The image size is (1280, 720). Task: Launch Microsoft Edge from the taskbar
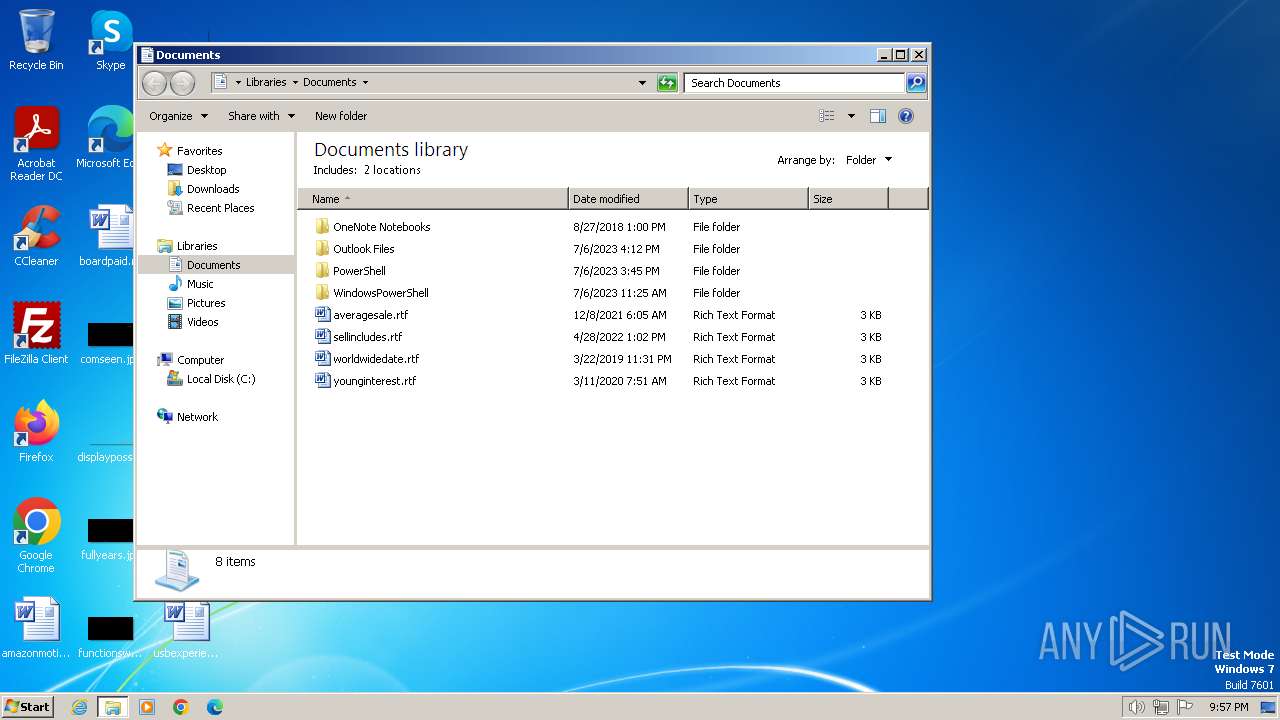pos(215,707)
